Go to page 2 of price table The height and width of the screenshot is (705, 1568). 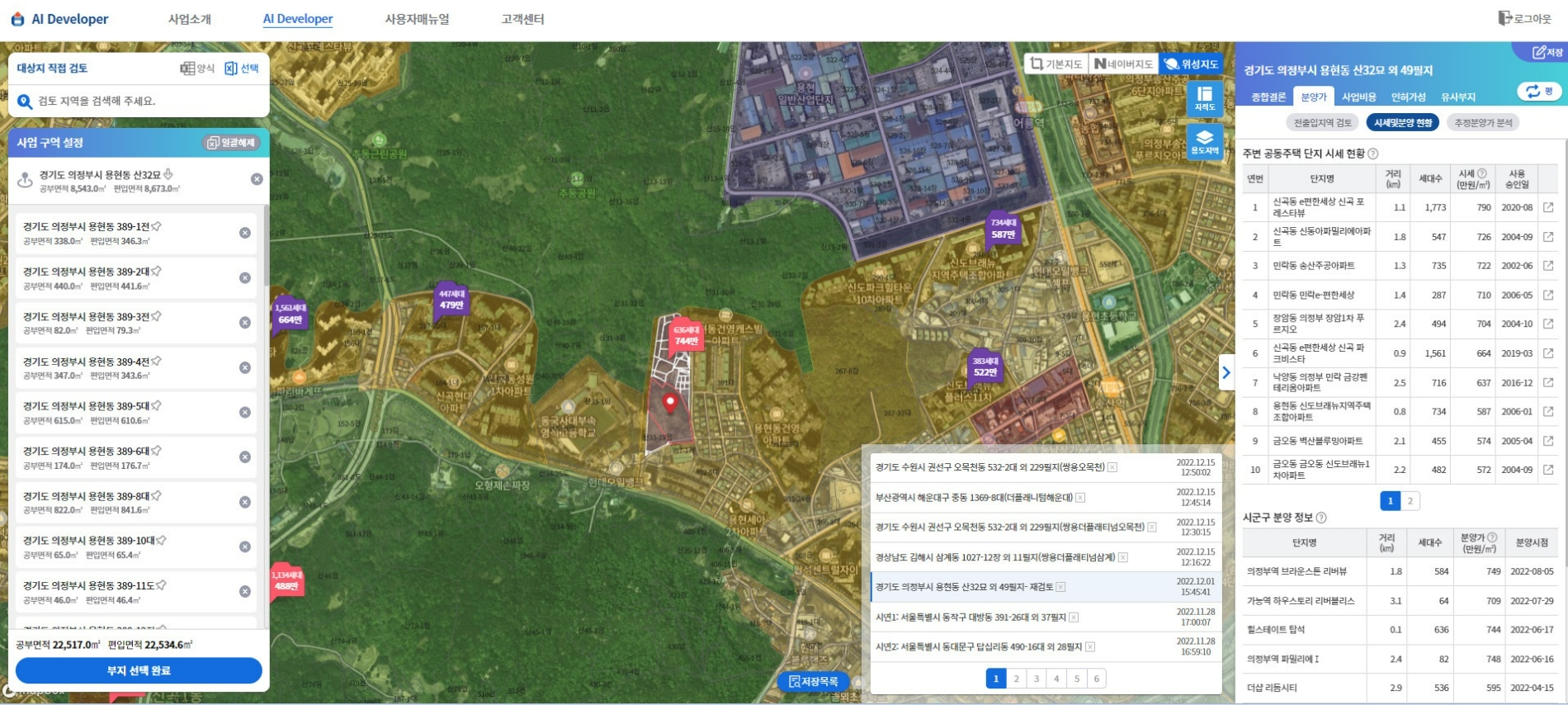[x=1410, y=500]
